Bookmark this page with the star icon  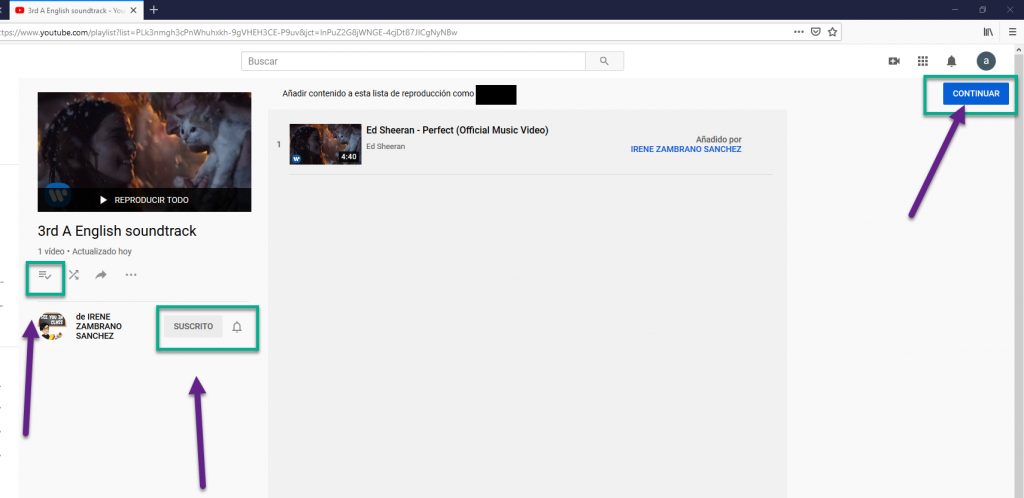[832, 31]
